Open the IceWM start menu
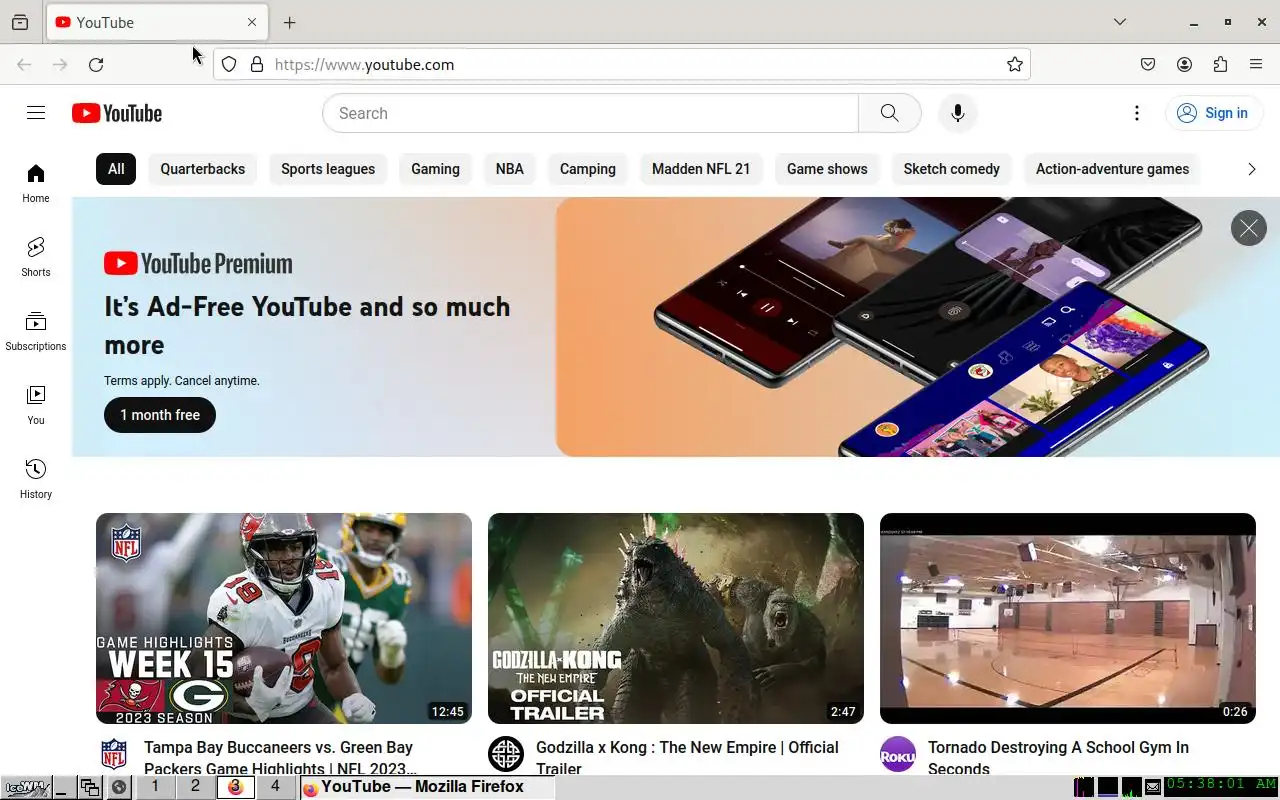This screenshot has height=800, width=1280. 25,787
